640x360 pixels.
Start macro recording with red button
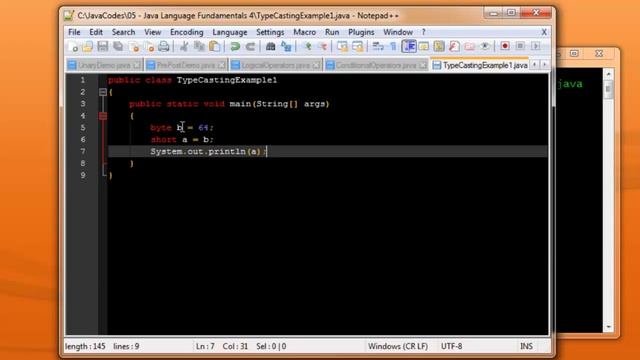[505, 46]
